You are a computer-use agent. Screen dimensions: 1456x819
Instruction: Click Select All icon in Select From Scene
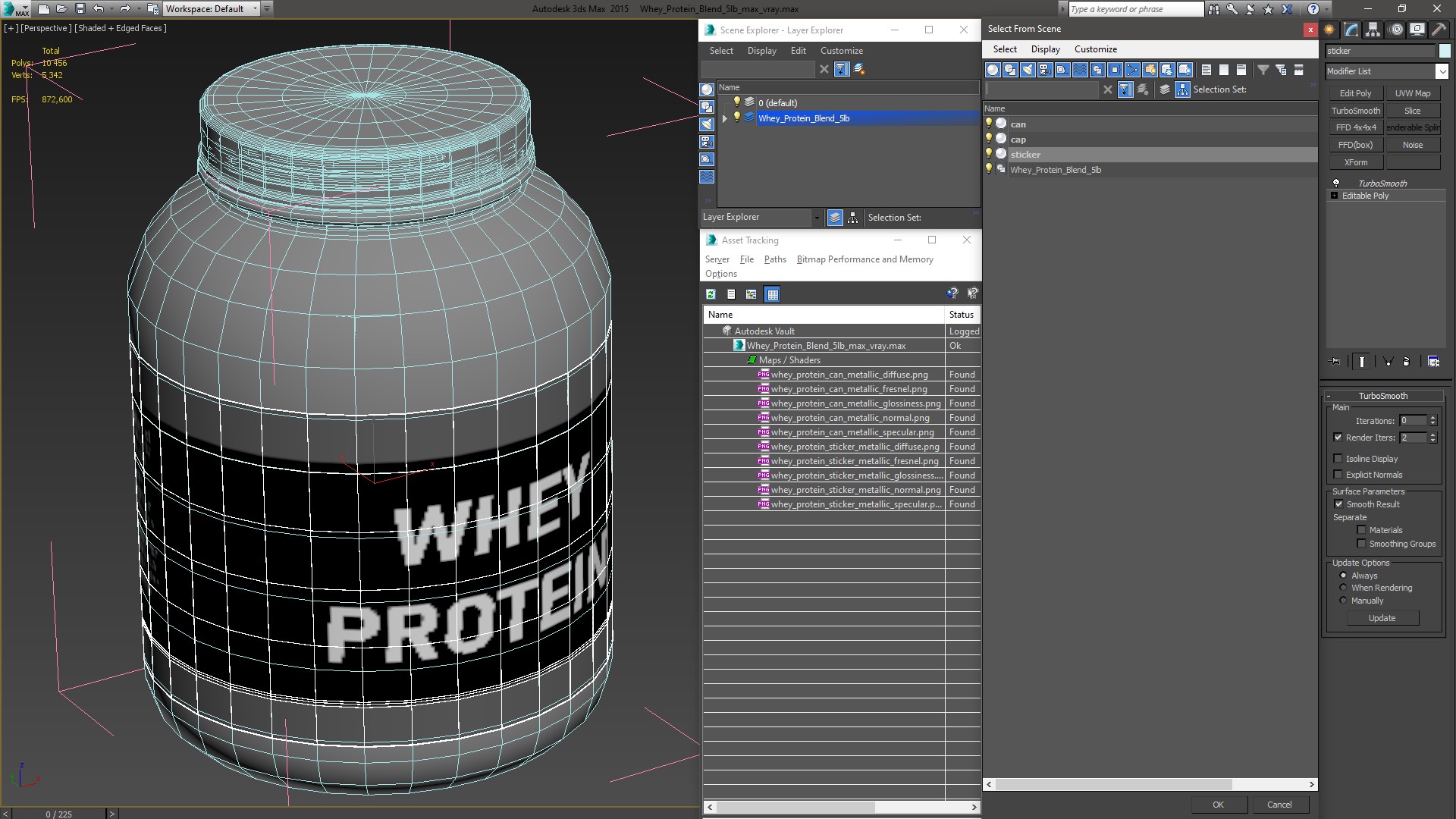point(1207,70)
